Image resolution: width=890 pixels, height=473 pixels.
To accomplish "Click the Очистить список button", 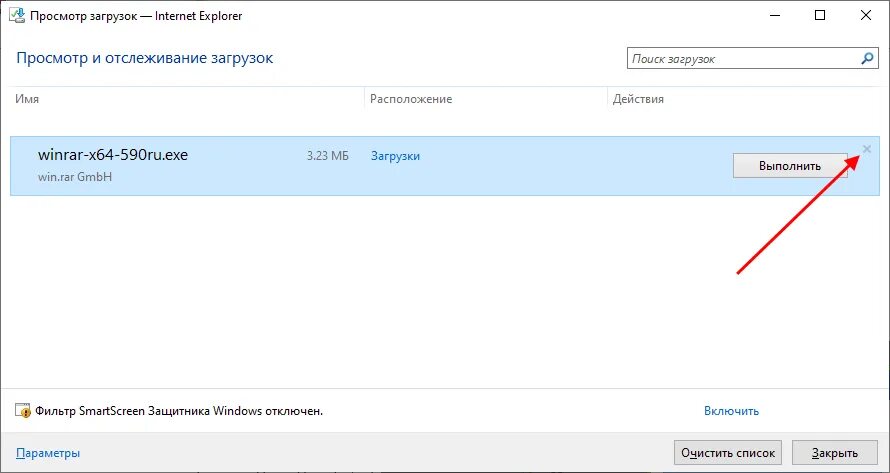I will [x=728, y=453].
